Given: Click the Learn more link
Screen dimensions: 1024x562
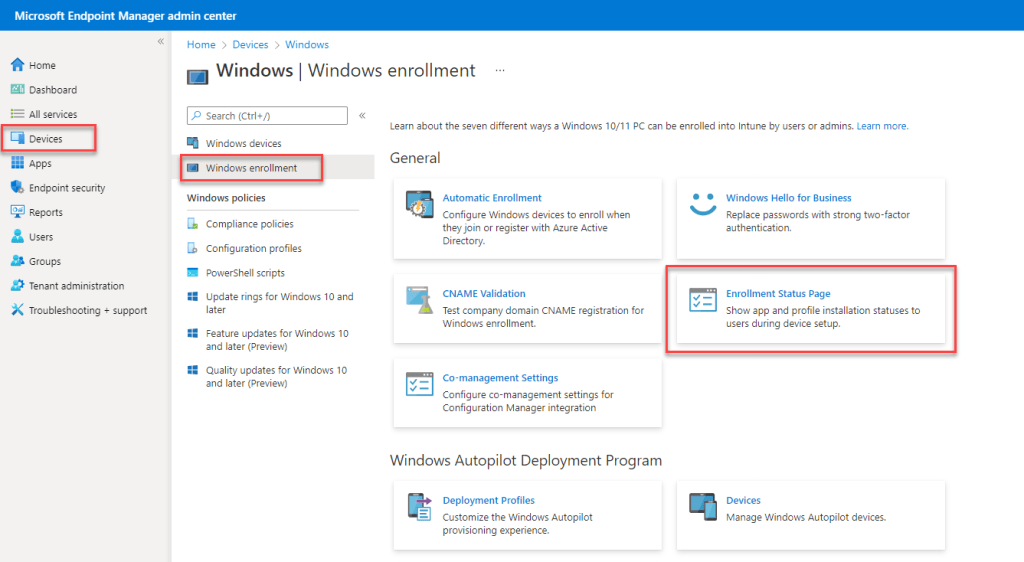Looking at the screenshot, I should pyautogui.click(x=881, y=126).
